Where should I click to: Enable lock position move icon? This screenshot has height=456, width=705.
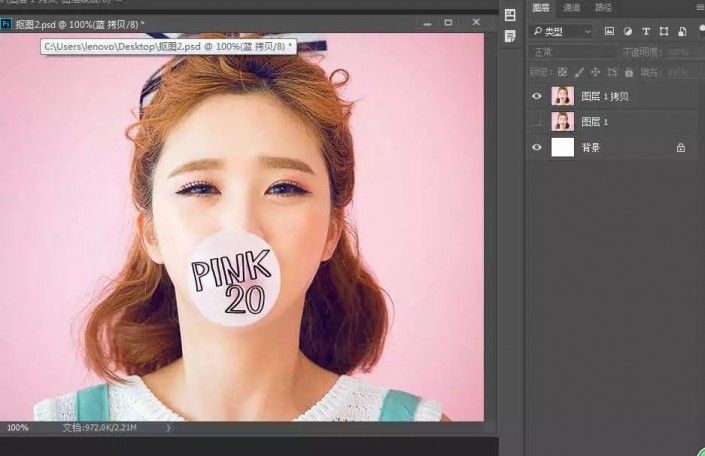[596, 72]
